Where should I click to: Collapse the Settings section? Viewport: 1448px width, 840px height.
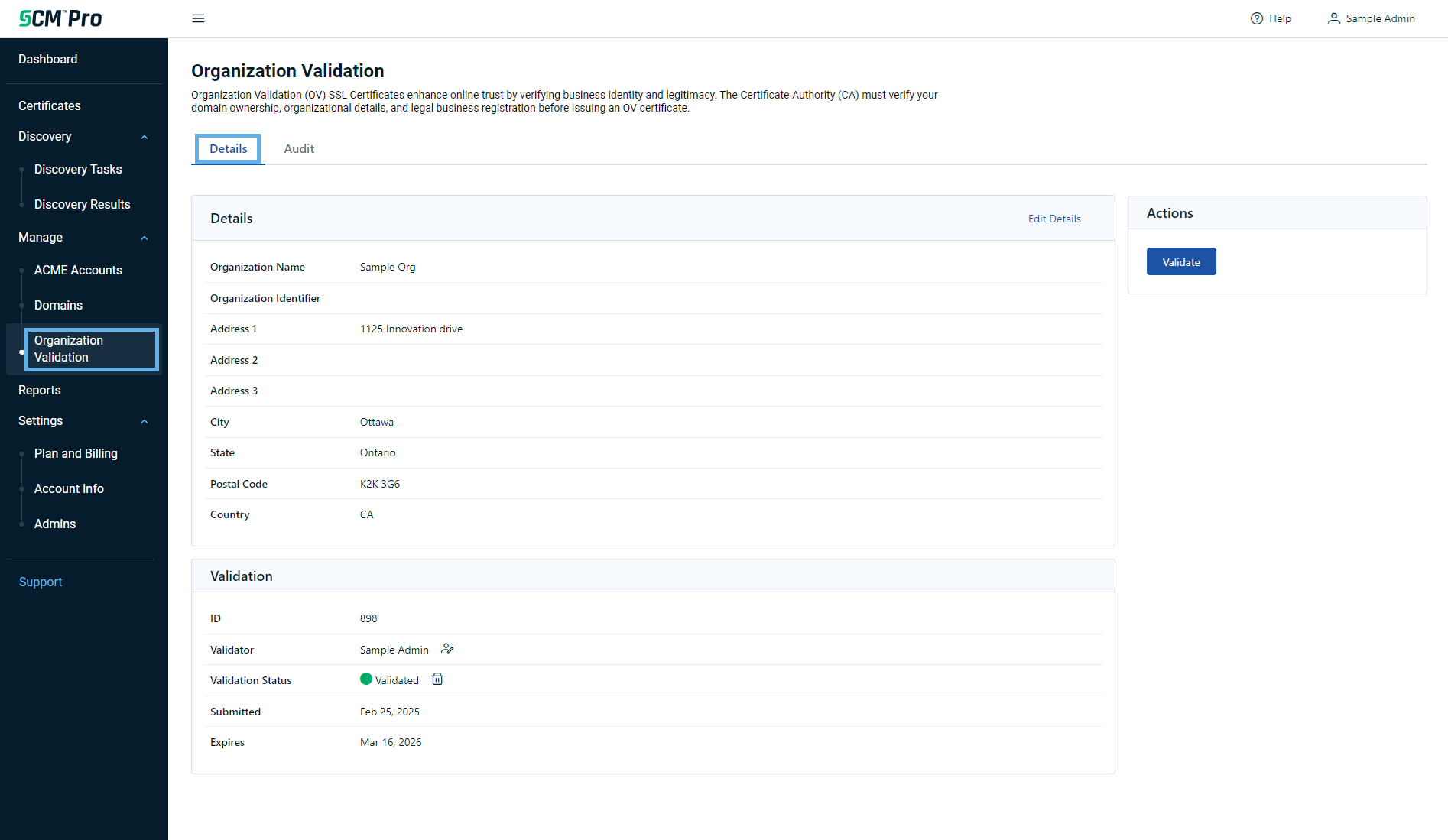click(144, 421)
